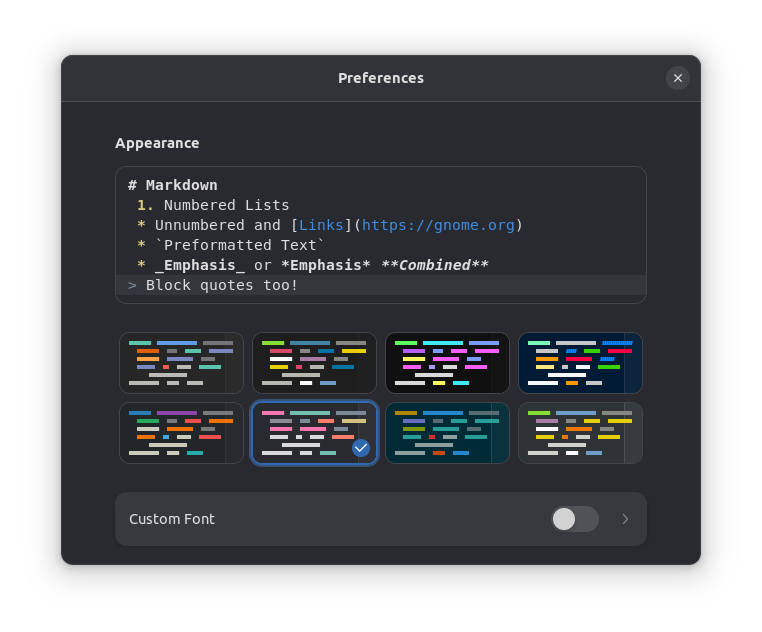
Task: Choose the pure black magenta-cyan theme thumbnail
Action: (447, 363)
